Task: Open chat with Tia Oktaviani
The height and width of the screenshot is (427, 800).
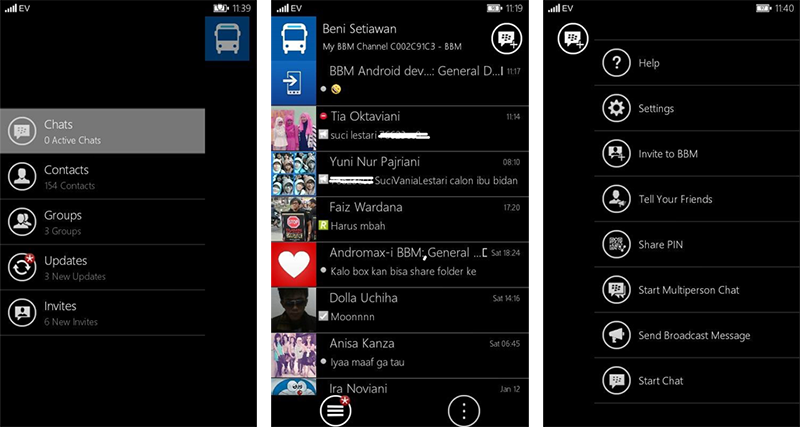Action: [x=400, y=129]
